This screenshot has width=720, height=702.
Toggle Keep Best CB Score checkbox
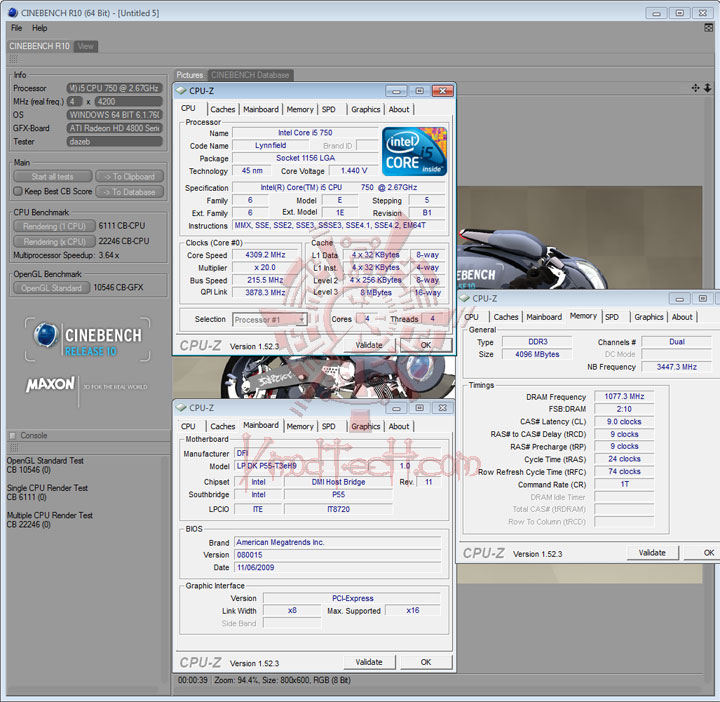tap(18, 191)
